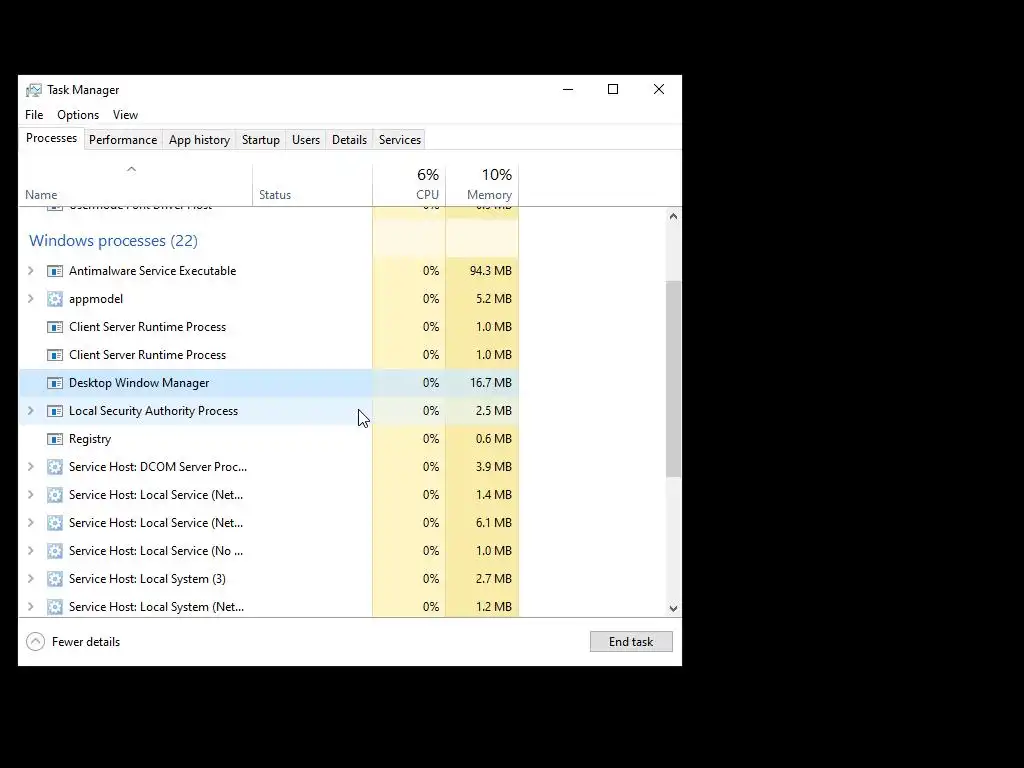The height and width of the screenshot is (768, 1024).
Task: Sort by the Status column header
Action: pyautogui.click(x=313, y=185)
